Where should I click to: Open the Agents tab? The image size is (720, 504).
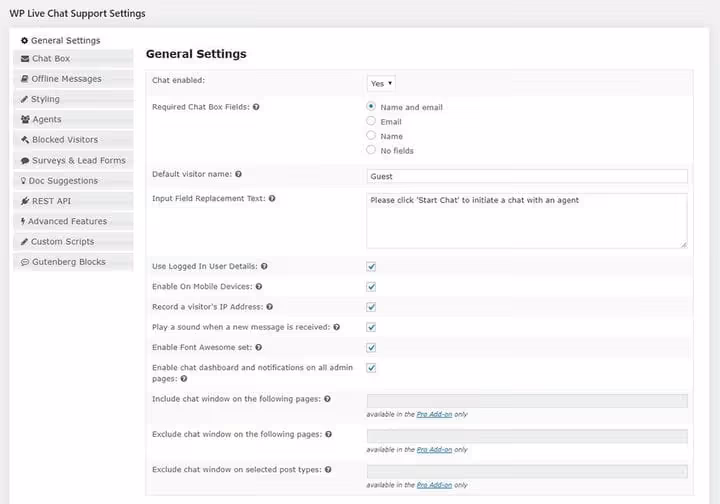tap(73, 119)
